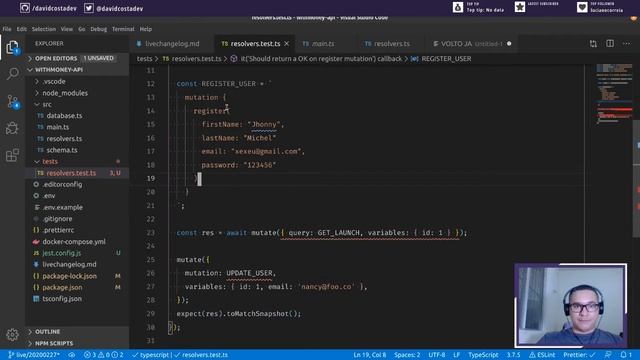Open the Run and Debug view

[x=12, y=128]
